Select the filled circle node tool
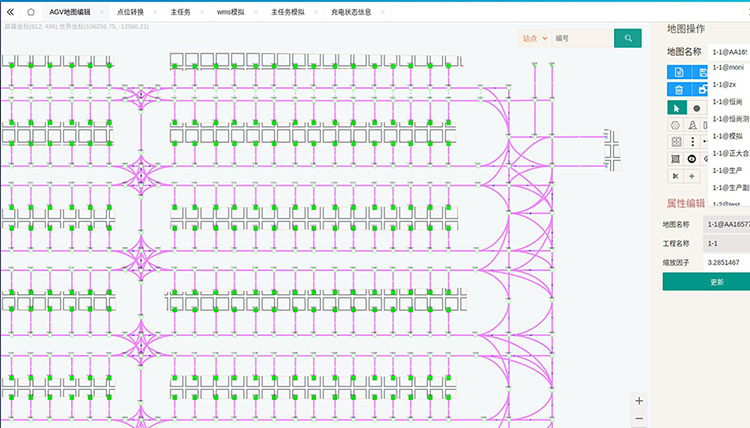750x428 pixels. coord(696,108)
